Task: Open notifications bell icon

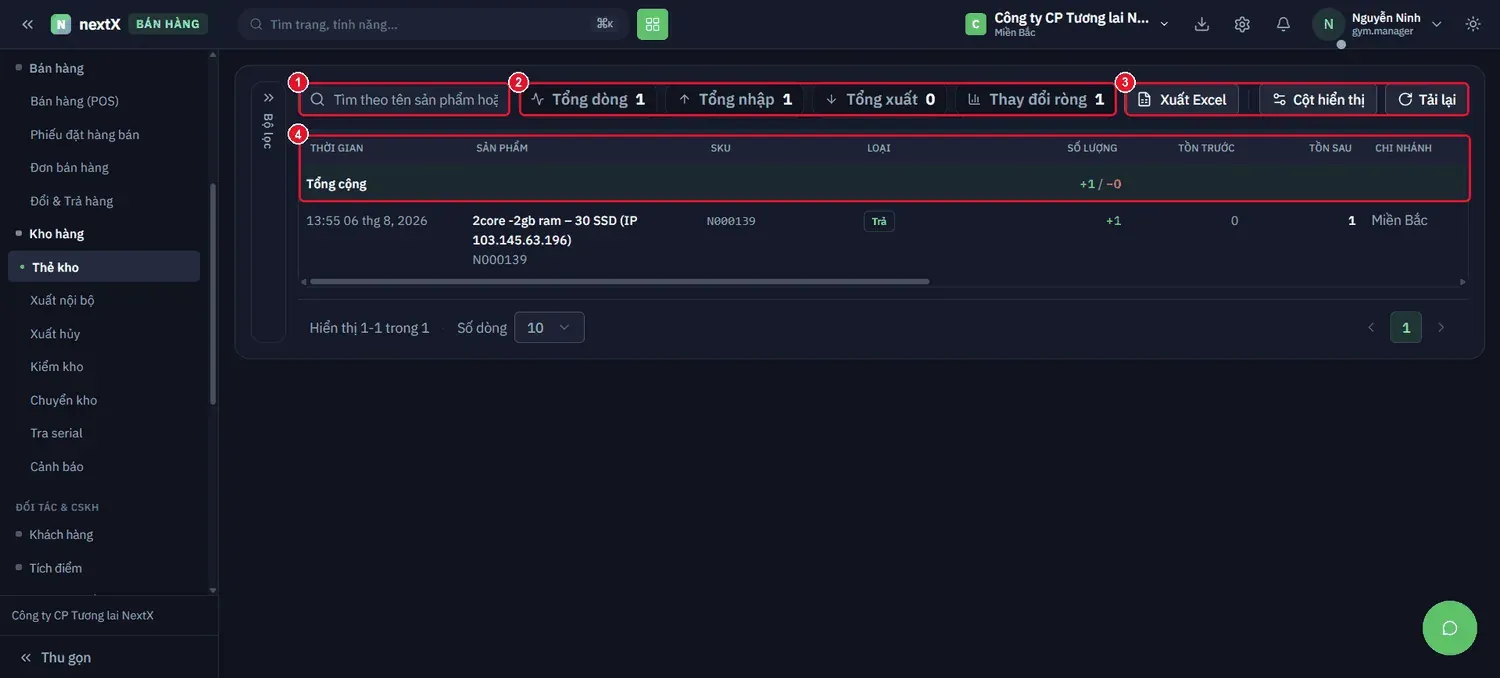Action: pos(1283,24)
